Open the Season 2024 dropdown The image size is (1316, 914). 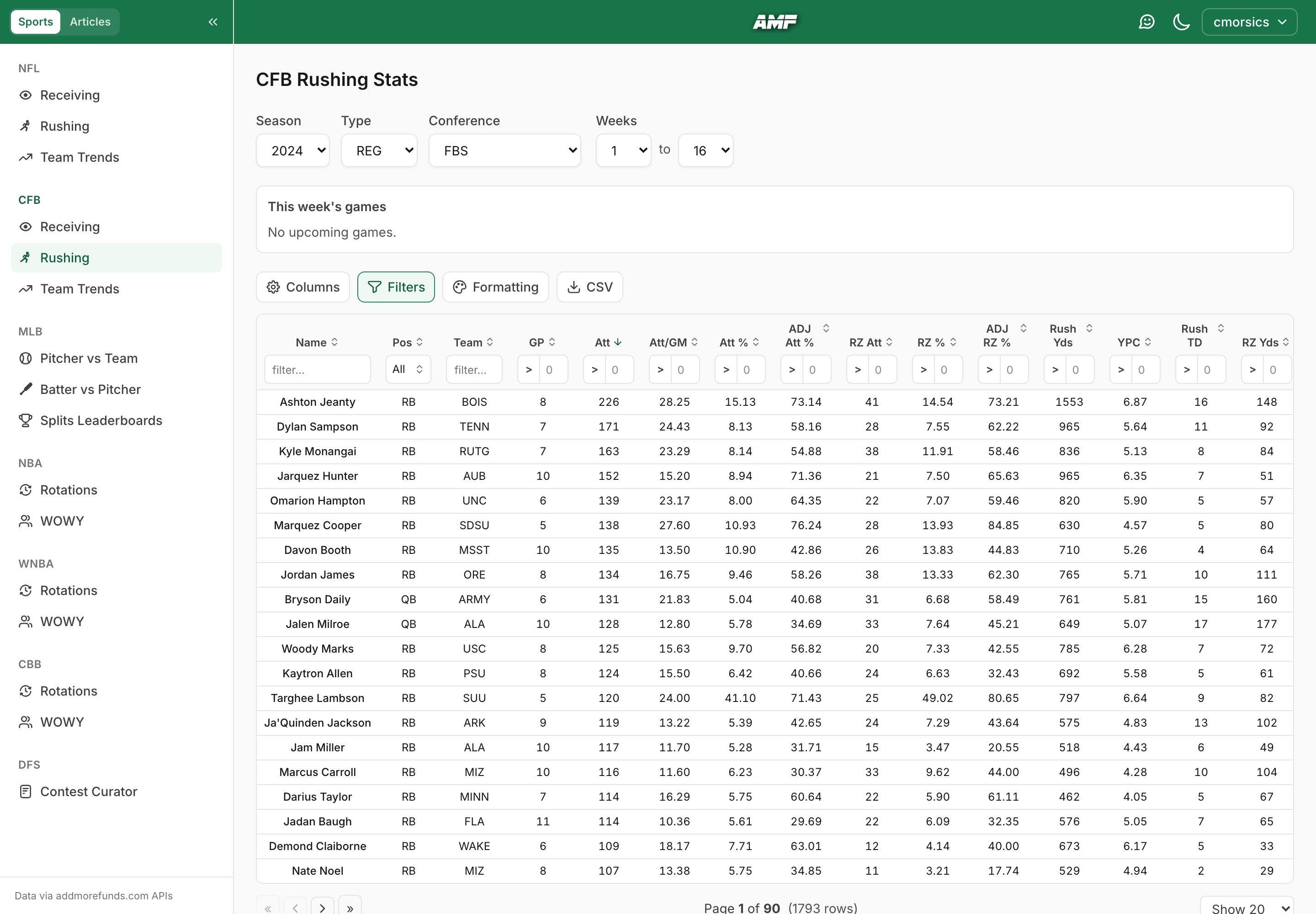292,151
